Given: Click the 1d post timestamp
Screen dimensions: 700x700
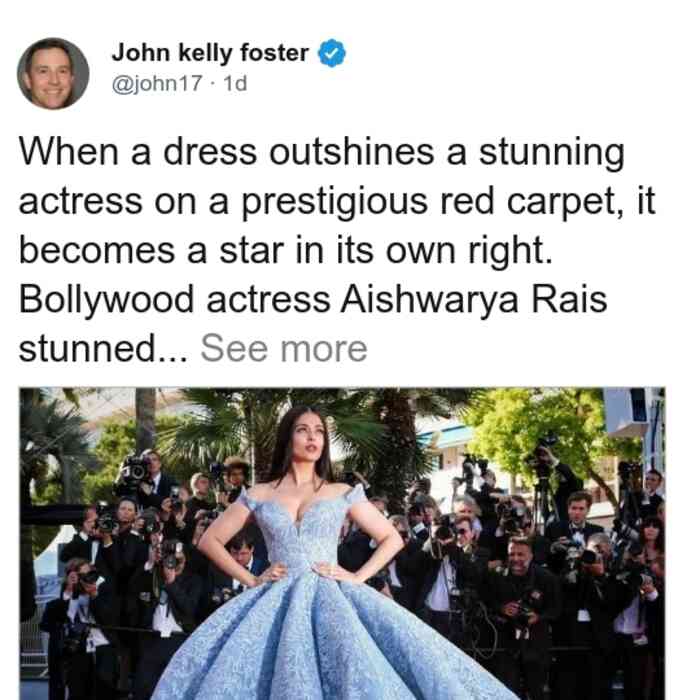Looking at the screenshot, I should pyautogui.click(x=235, y=83).
